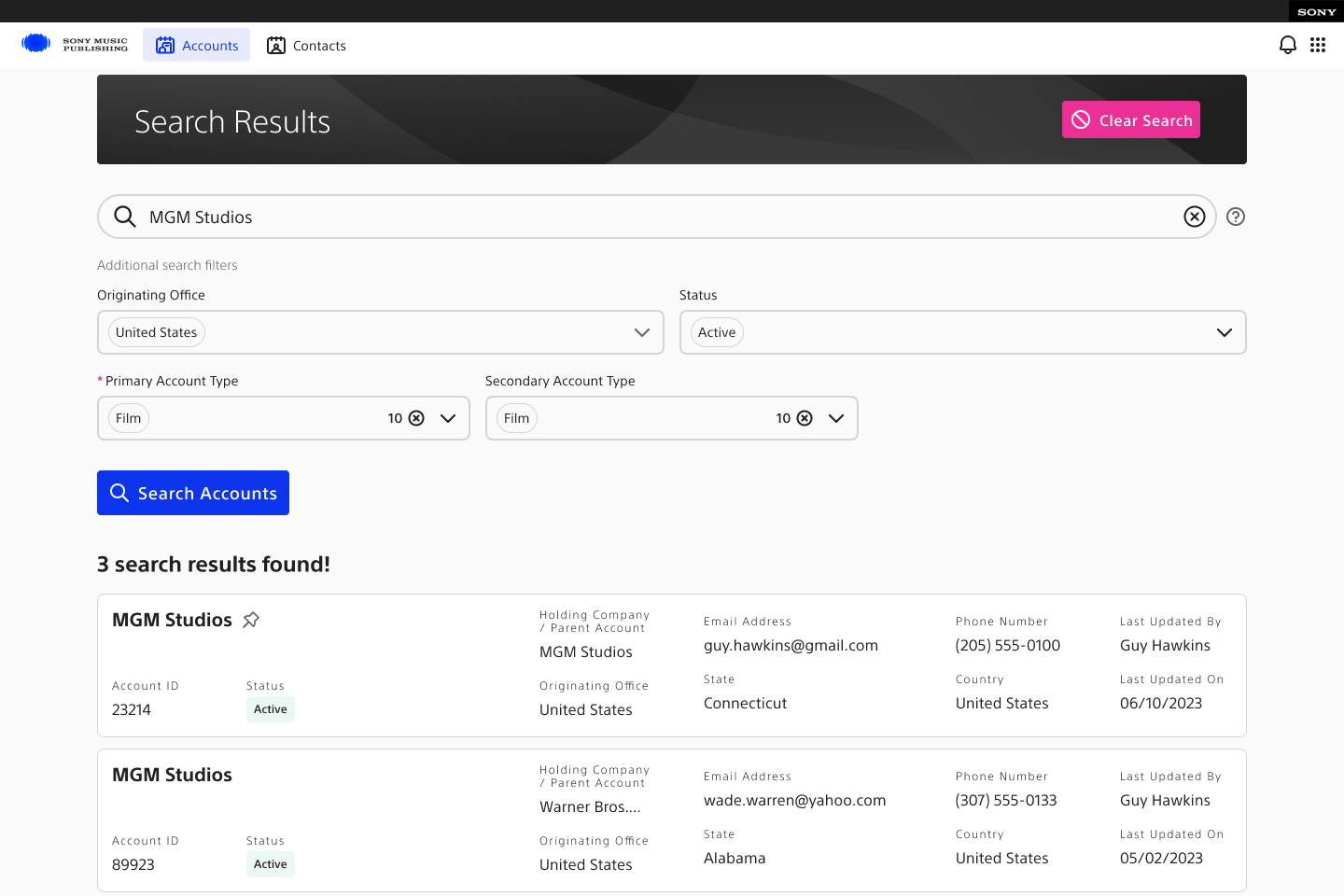Click the Film chip in Primary Account Type
This screenshot has width=1344, height=896.
129,418
